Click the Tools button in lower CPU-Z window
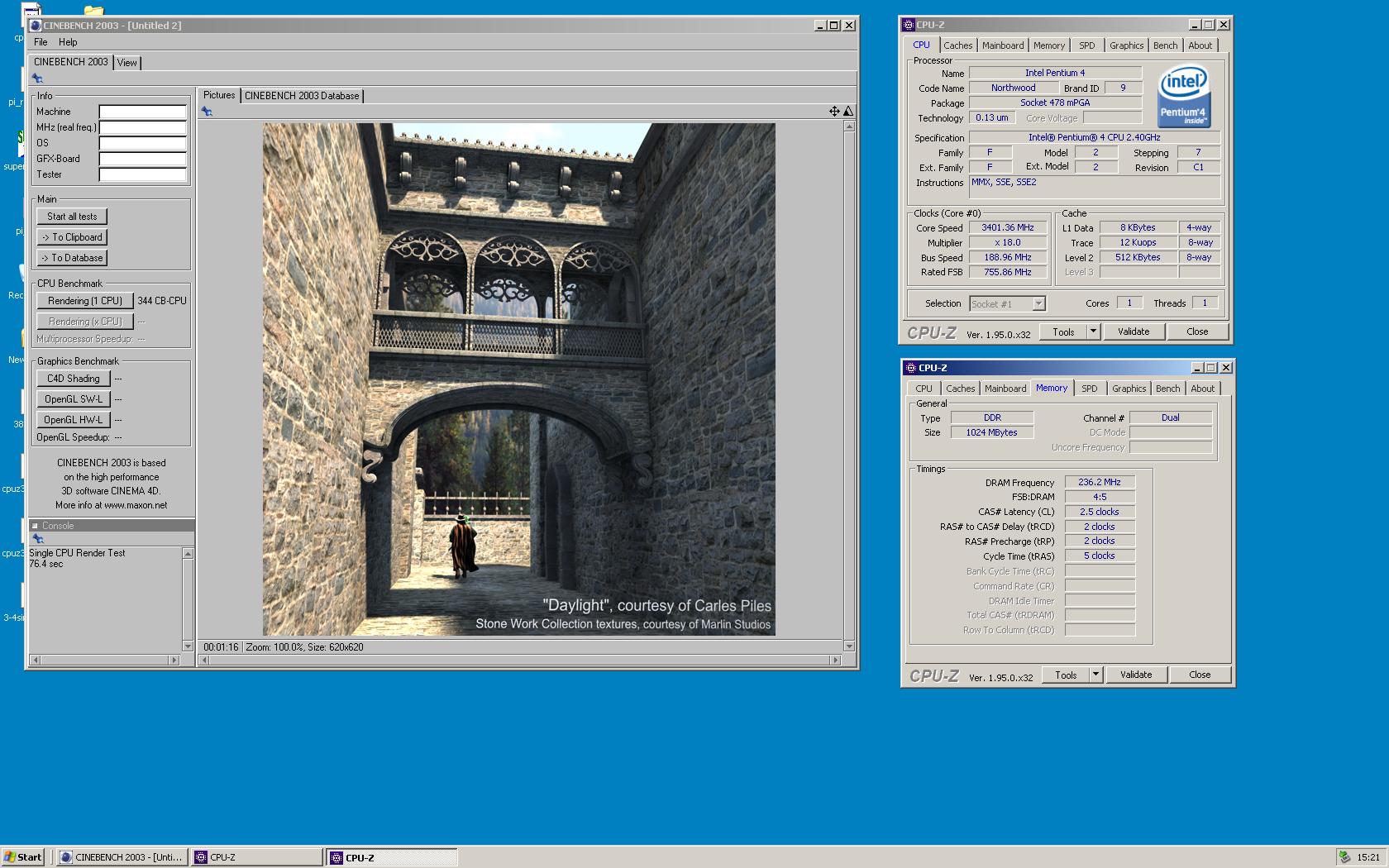The image size is (1389, 868). click(x=1066, y=675)
